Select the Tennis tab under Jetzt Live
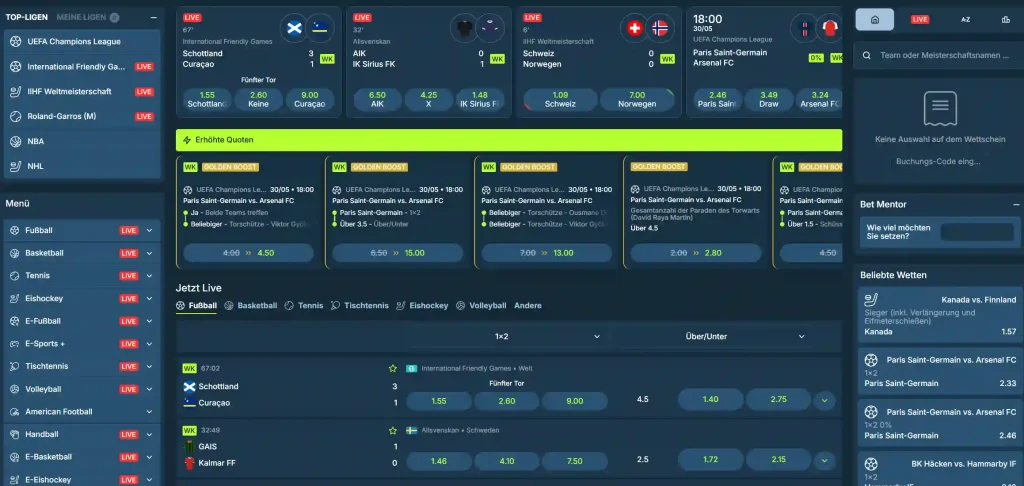 (x=304, y=305)
